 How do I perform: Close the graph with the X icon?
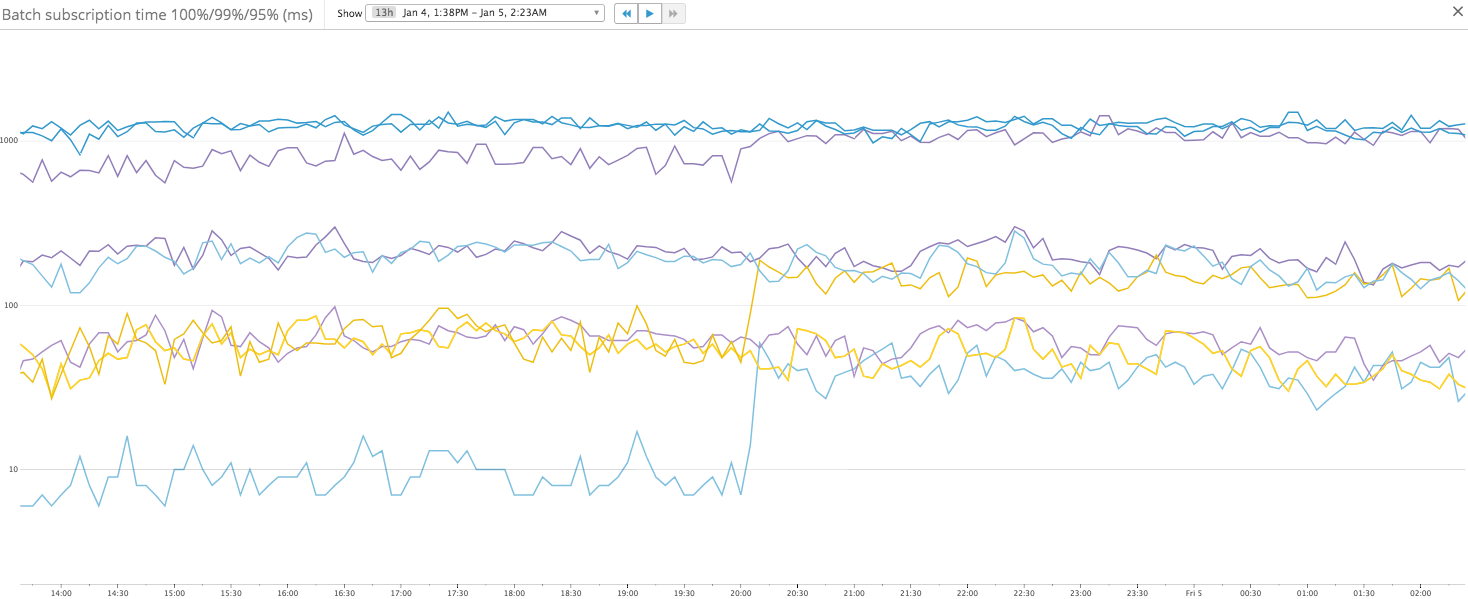[x=1456, y=12]
